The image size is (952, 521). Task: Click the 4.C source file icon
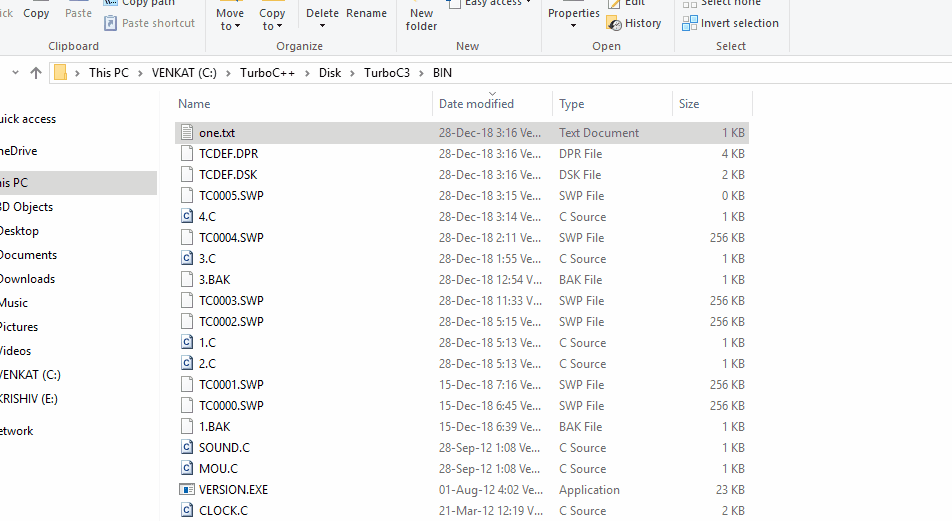pos(186,217)
